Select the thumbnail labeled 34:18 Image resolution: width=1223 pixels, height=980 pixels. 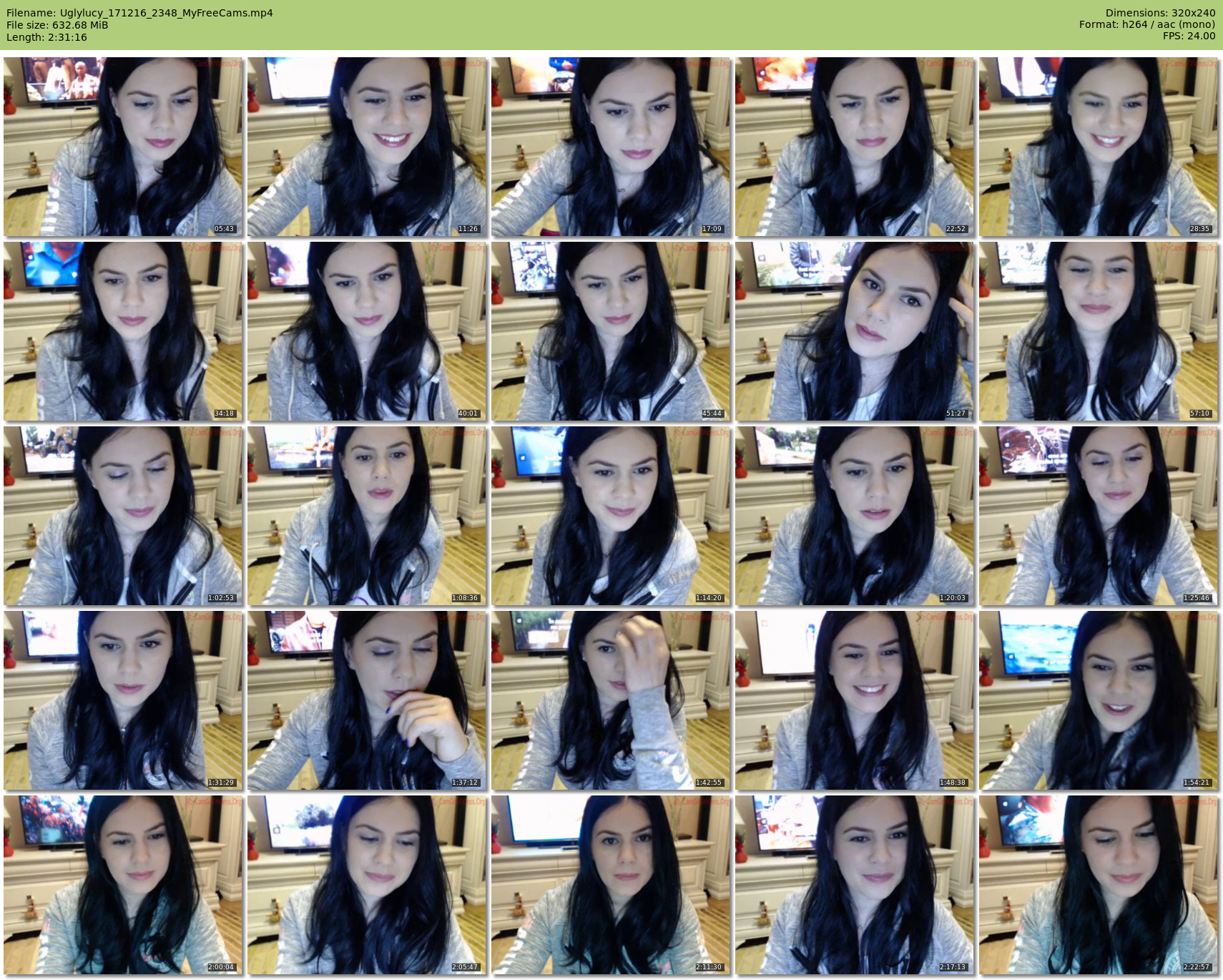123,331
